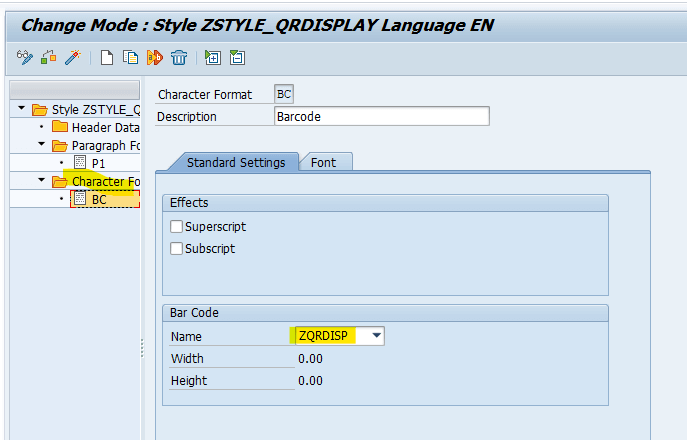687x440 pixels.
Task: Switch to the Standard Settings tab
Action: (x=236, y=163)
